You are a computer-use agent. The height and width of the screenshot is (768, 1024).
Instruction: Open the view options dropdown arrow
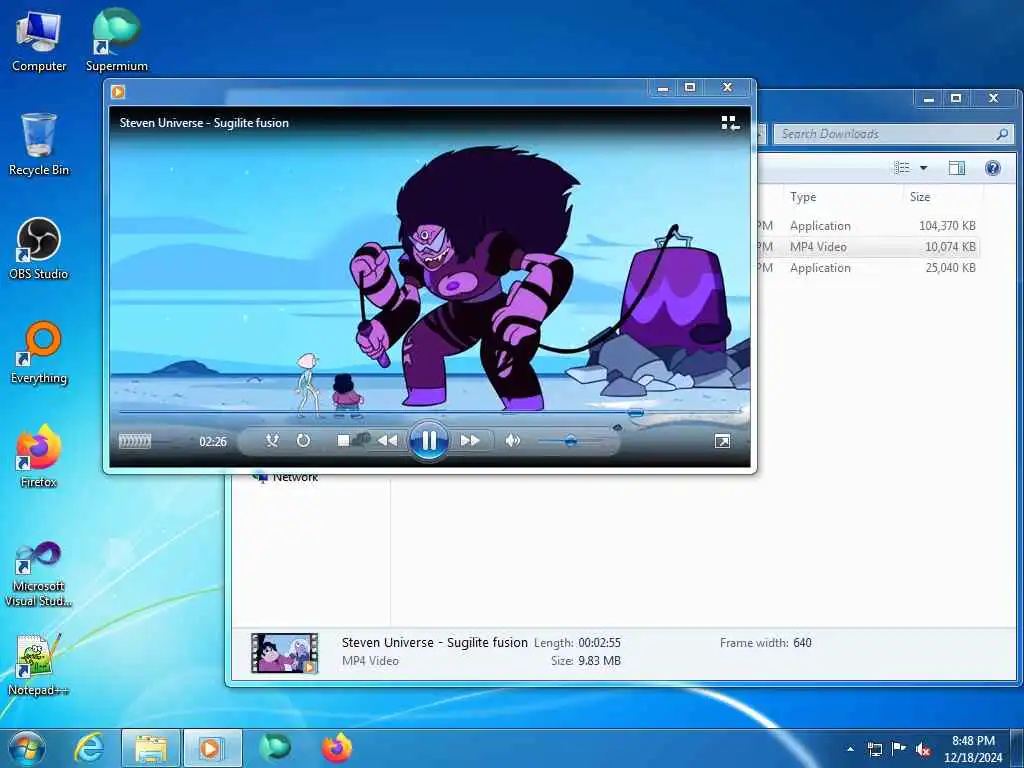923,168
